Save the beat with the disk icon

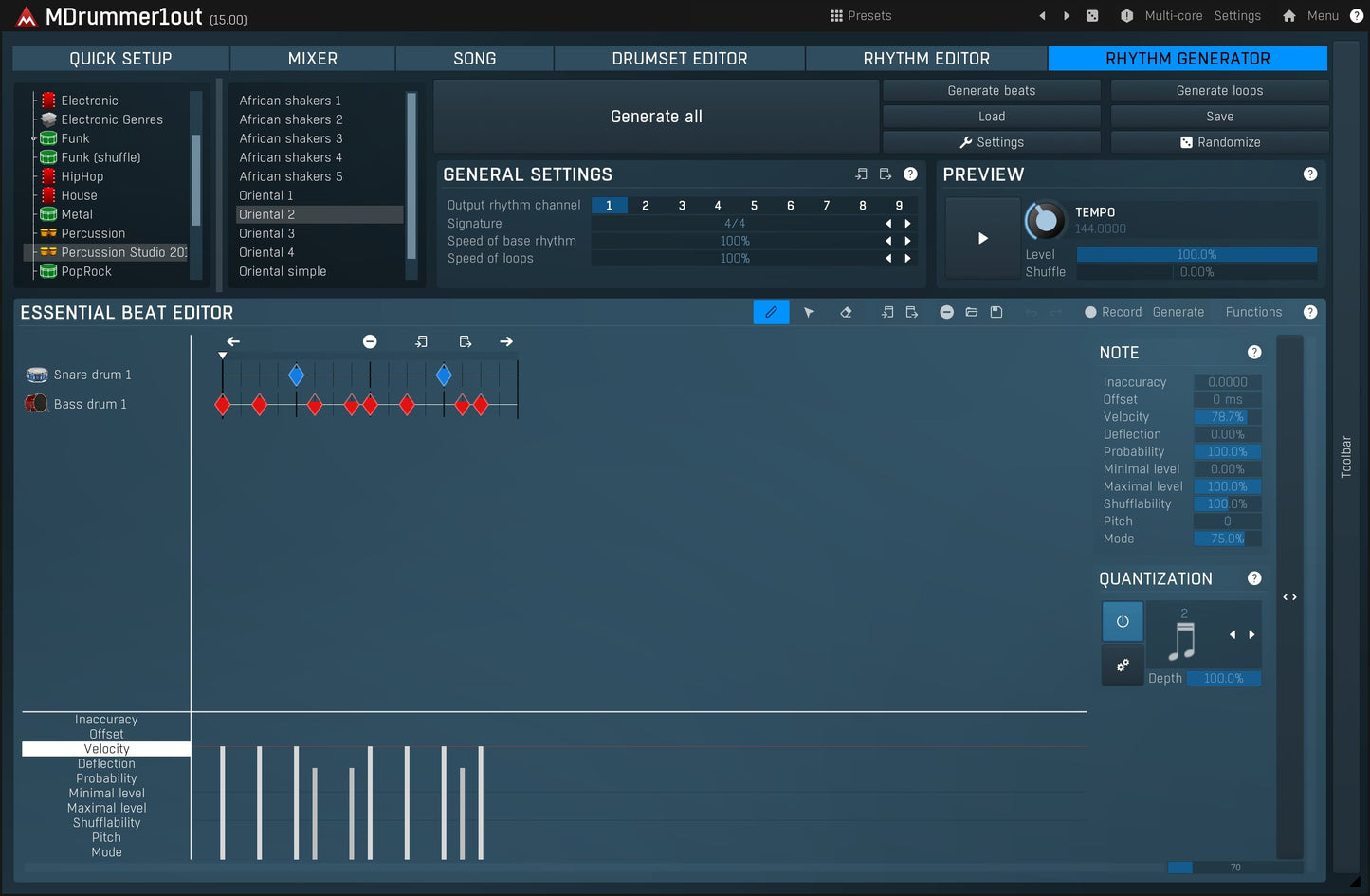[x=996, y=312]
